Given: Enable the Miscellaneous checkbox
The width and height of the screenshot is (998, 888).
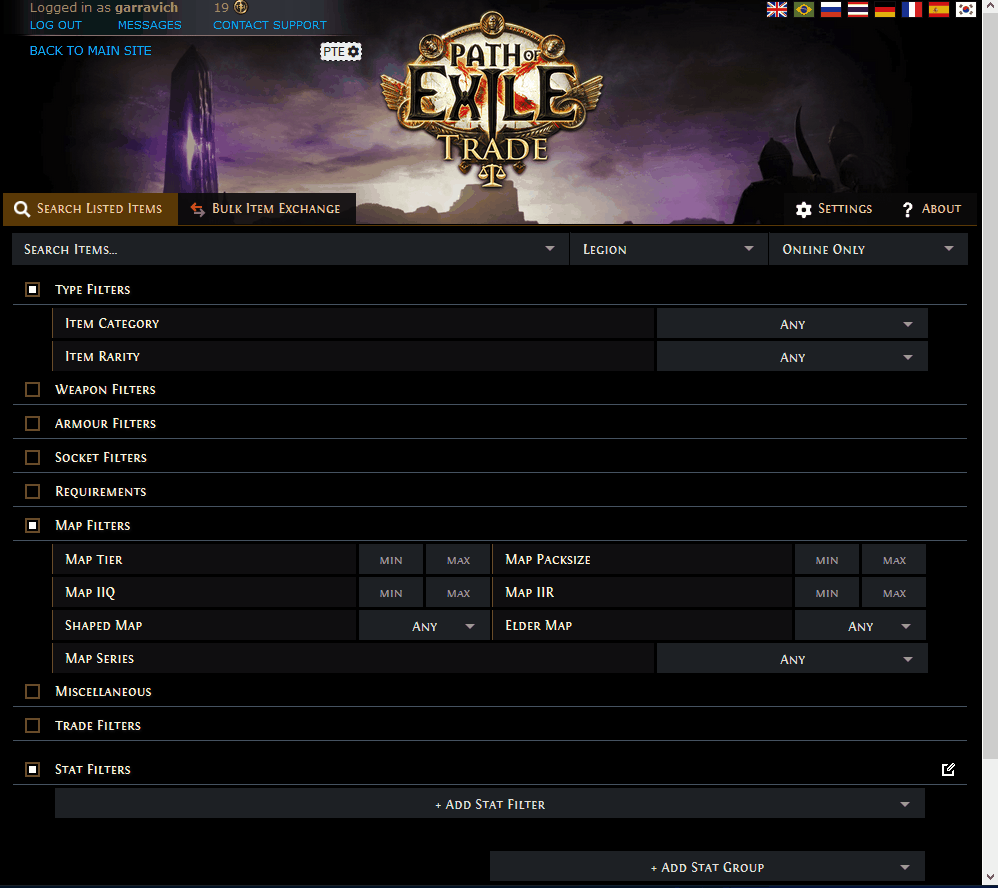Looking at the screenshot, I should [32, 692].
